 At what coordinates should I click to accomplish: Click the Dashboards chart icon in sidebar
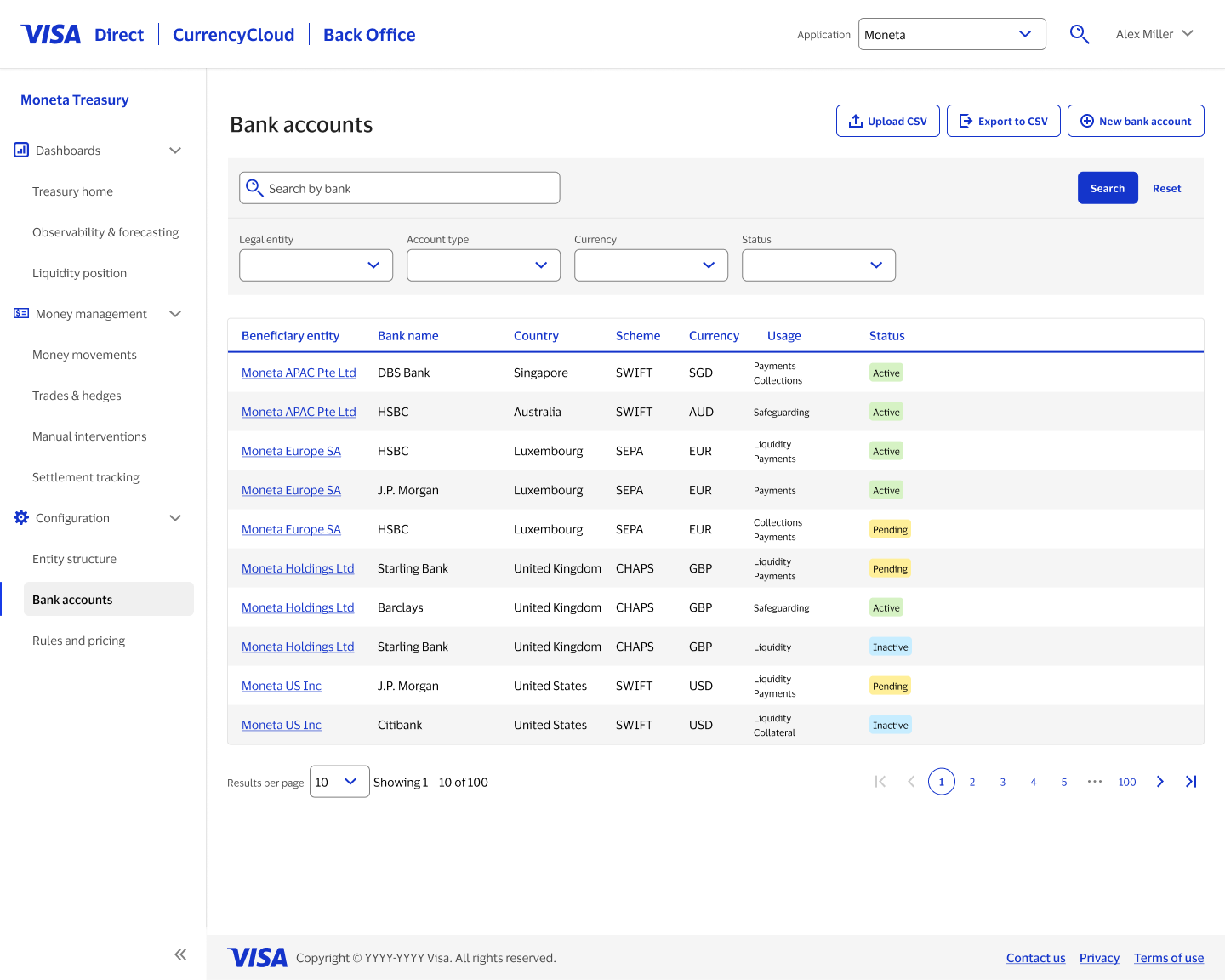21,150
